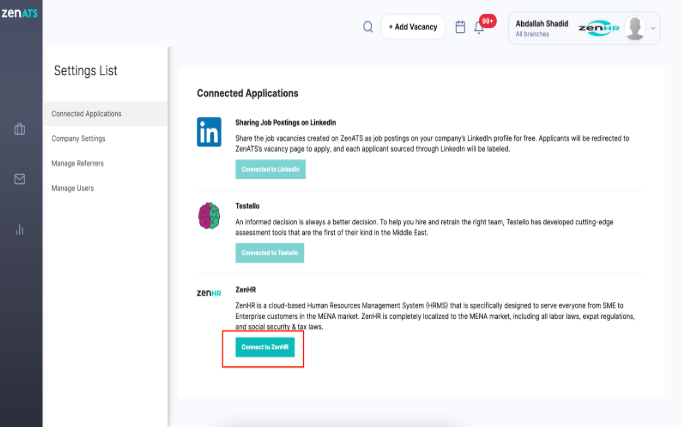The width and height of the screenshot is (681, 427).
Task: Click the ZenHR heading text
Action: click(x=246, y=290)
